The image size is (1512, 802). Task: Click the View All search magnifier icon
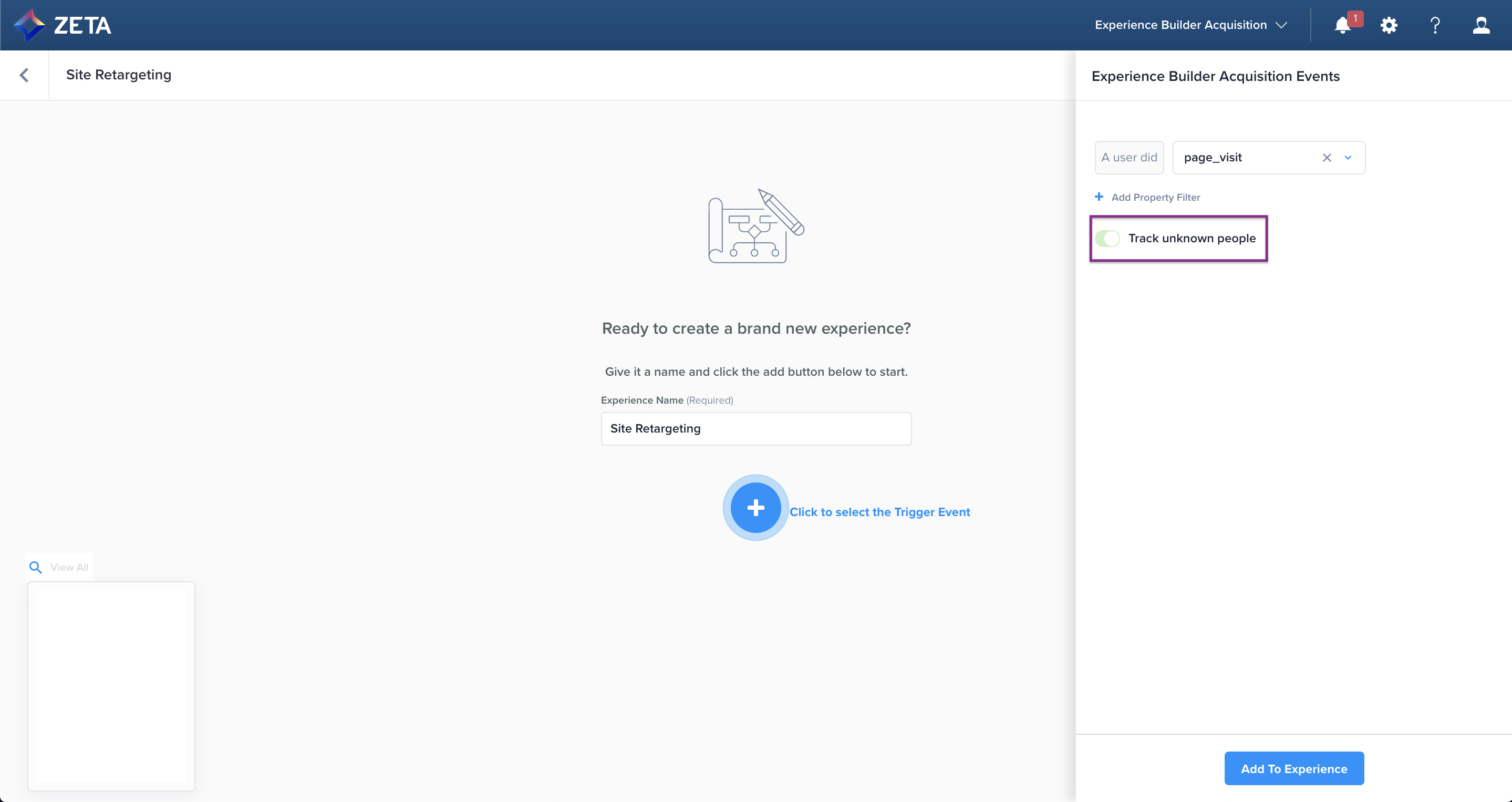point(35,567)
